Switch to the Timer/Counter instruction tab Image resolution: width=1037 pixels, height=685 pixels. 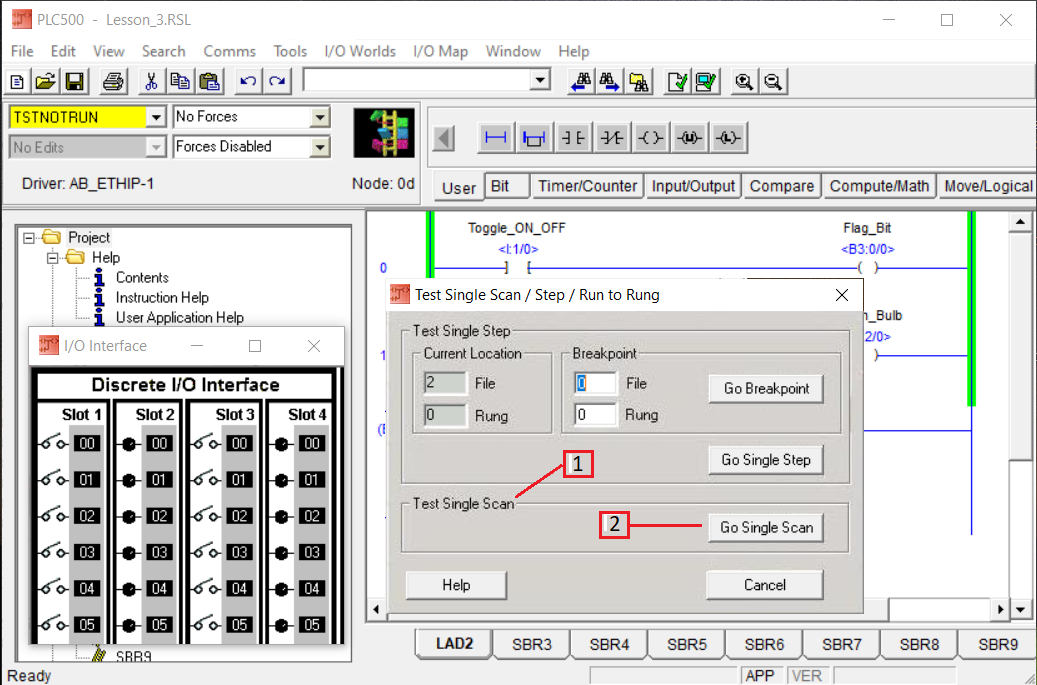[x=587, y=186]
